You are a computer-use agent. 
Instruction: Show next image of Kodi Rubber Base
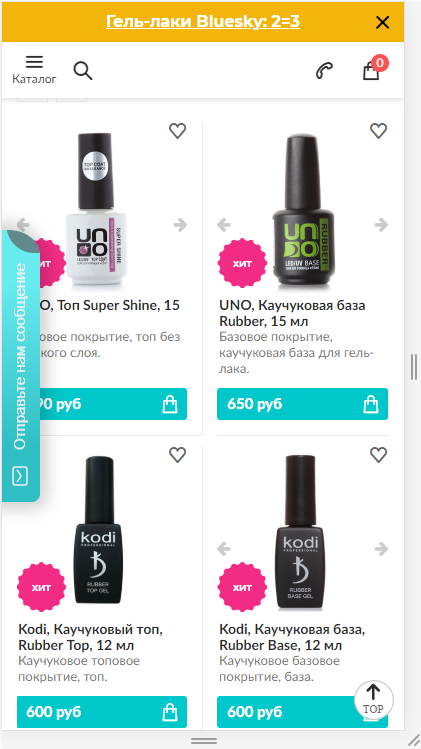point(381,549)
